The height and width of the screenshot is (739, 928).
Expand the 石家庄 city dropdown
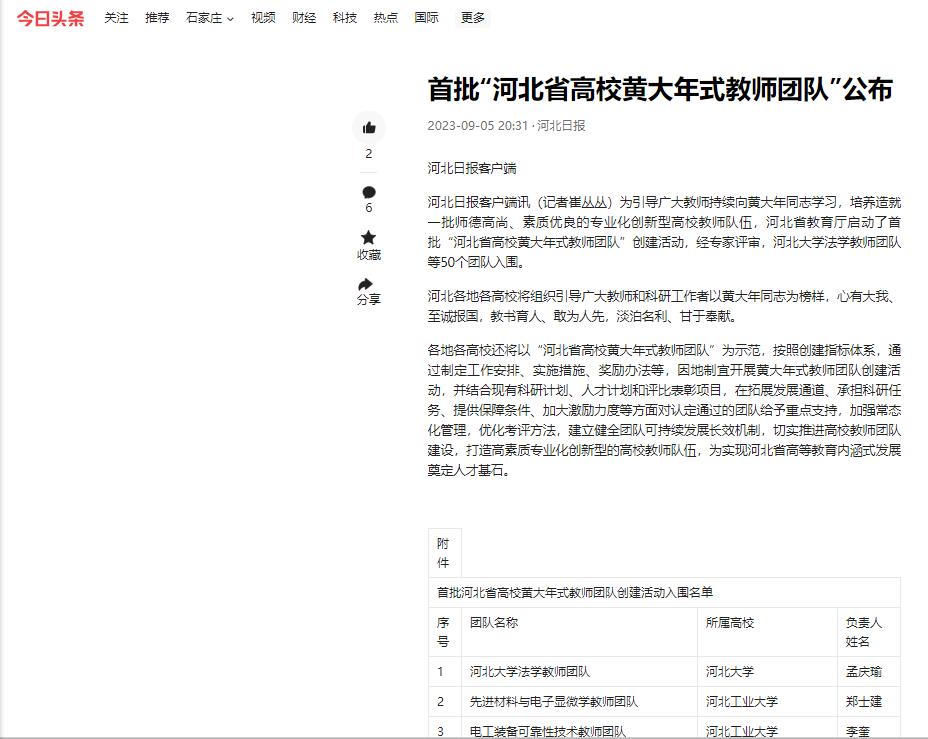tap(210, 18)
